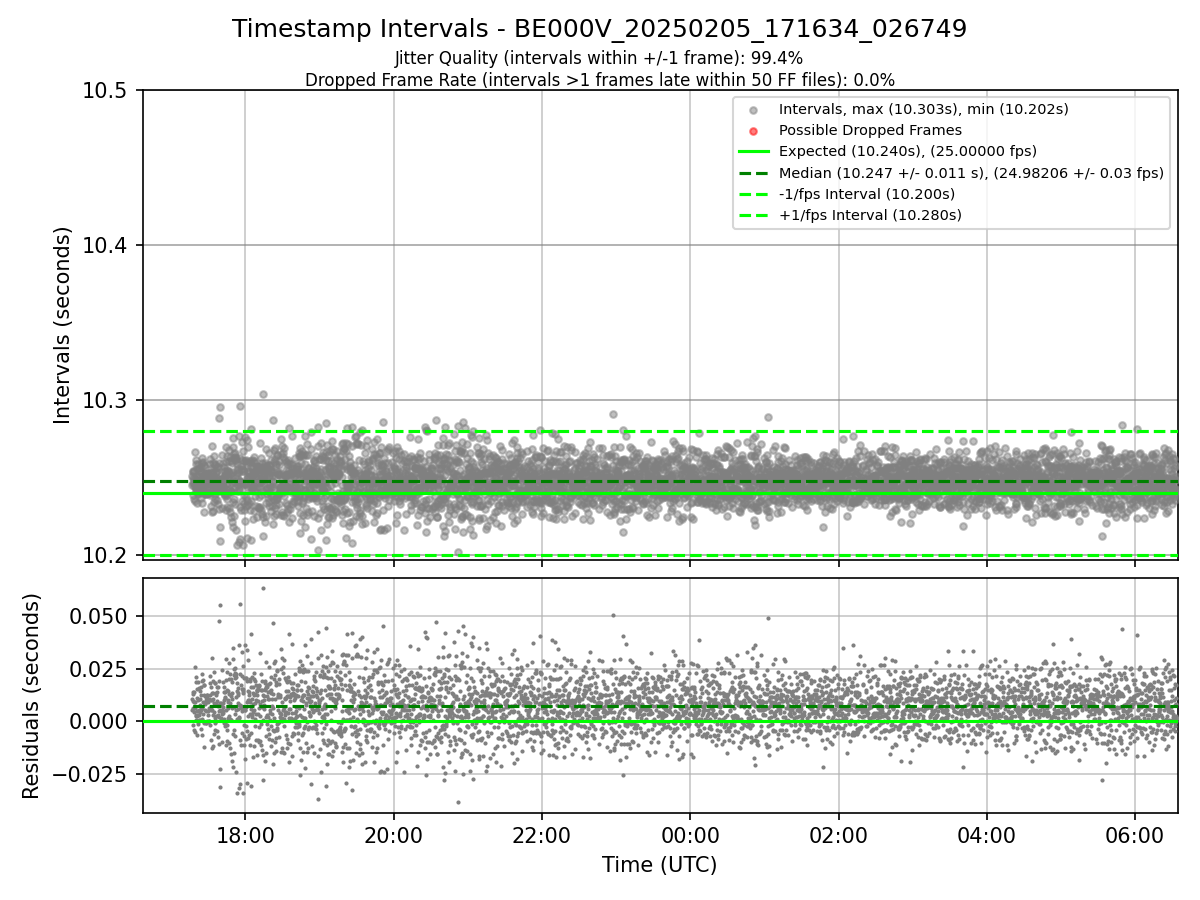
Task: Select the legend entry 'Expected (10.240s), (25.00000 fps)'
Action: tap(907, 151)
